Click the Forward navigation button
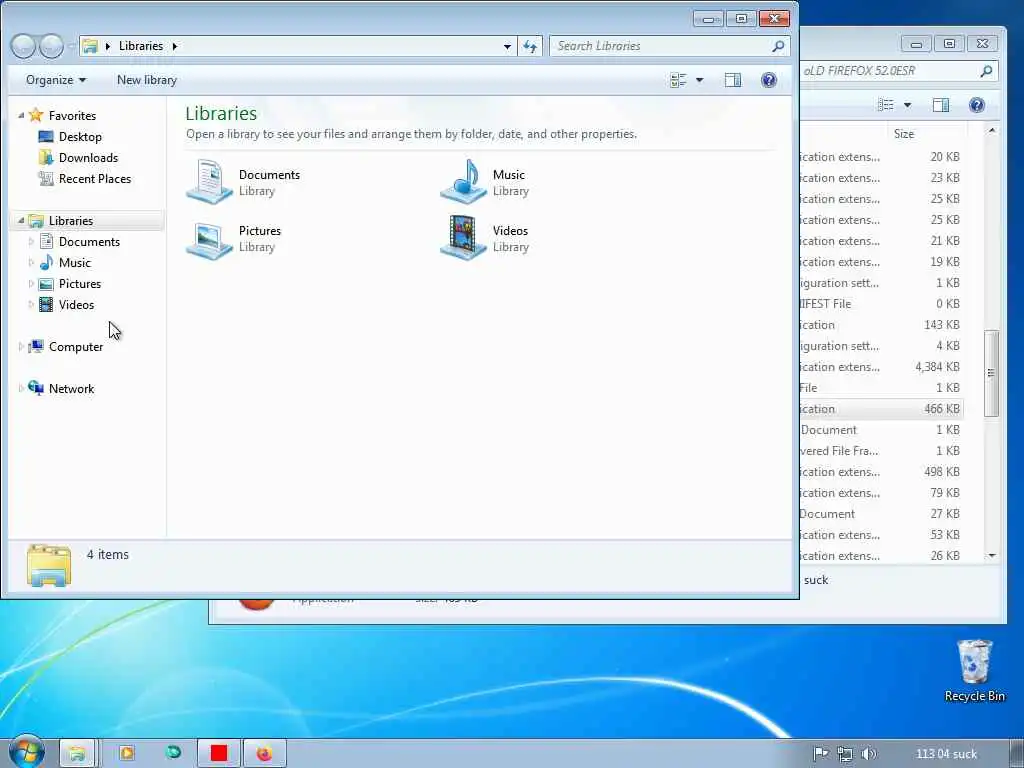1024x768 pixels. coord(51,46)
